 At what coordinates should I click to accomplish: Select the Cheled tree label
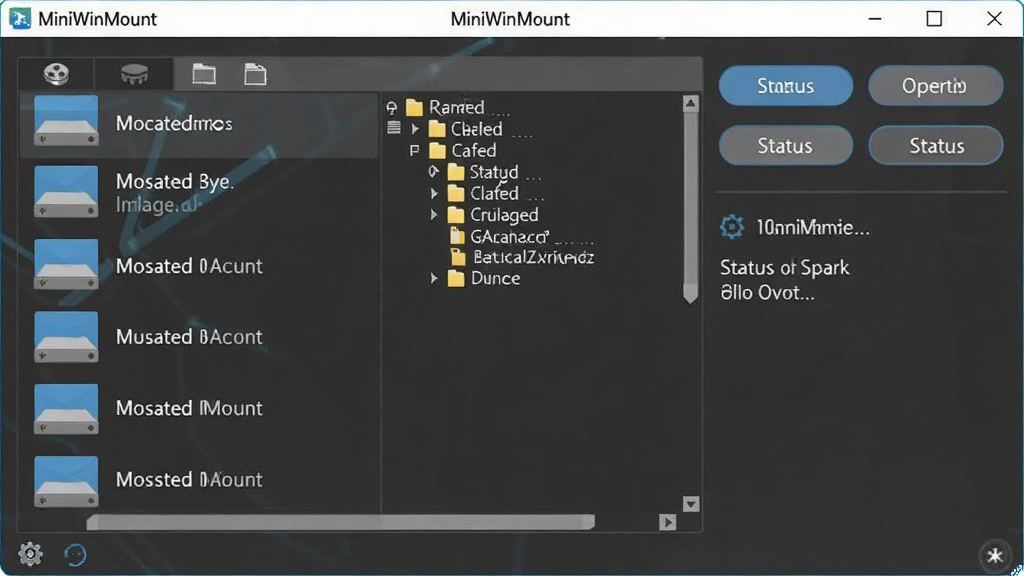[x=477, y=129]
